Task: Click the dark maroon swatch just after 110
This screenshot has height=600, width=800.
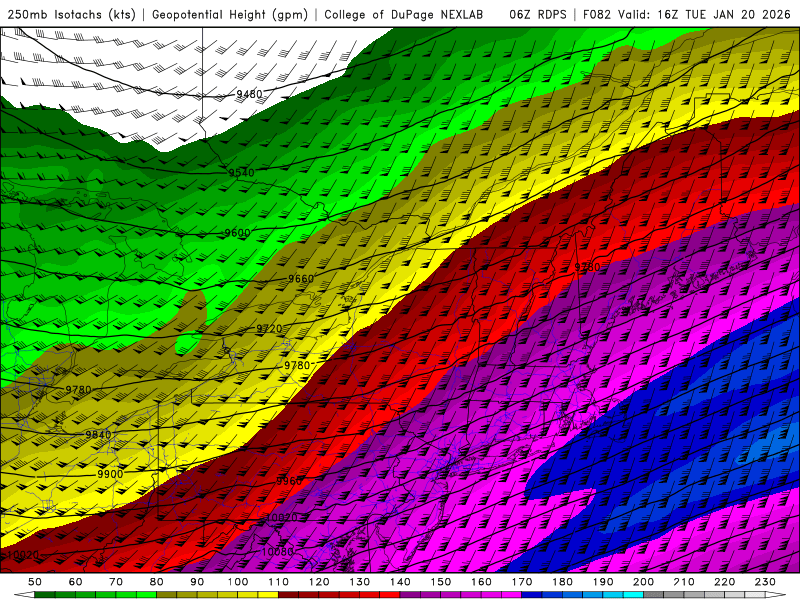Action: coord(288,595)
